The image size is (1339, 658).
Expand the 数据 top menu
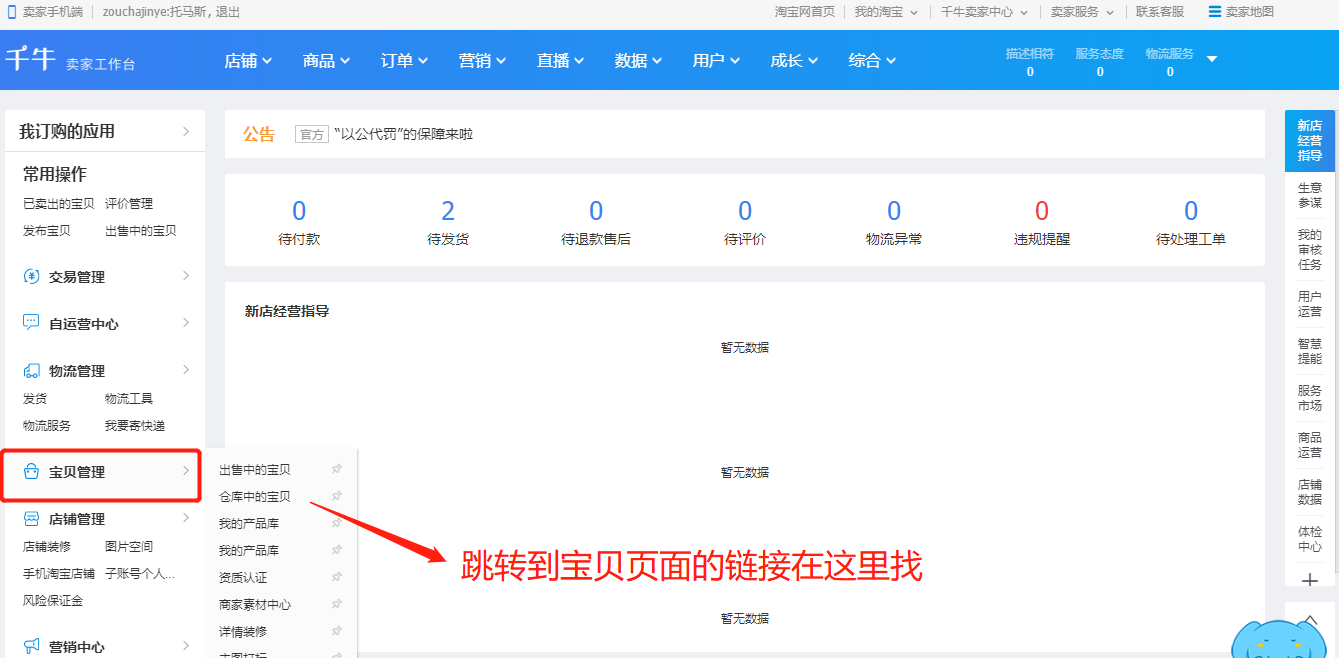coord(638,61)
